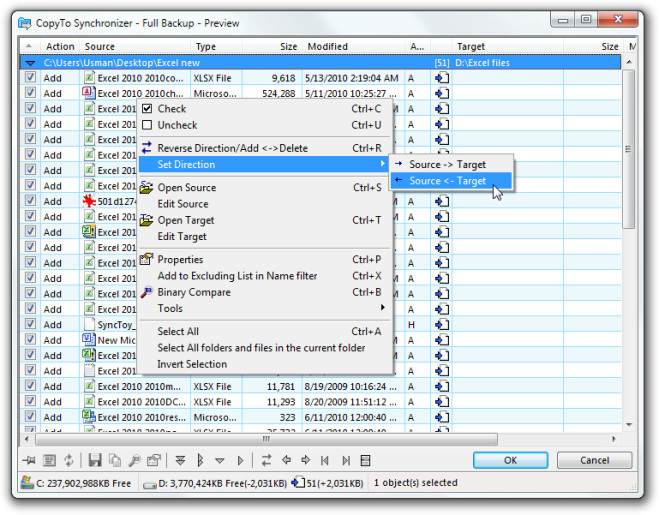Click the OK button
The image size is (660, 515).
click(x=510, y=460)
